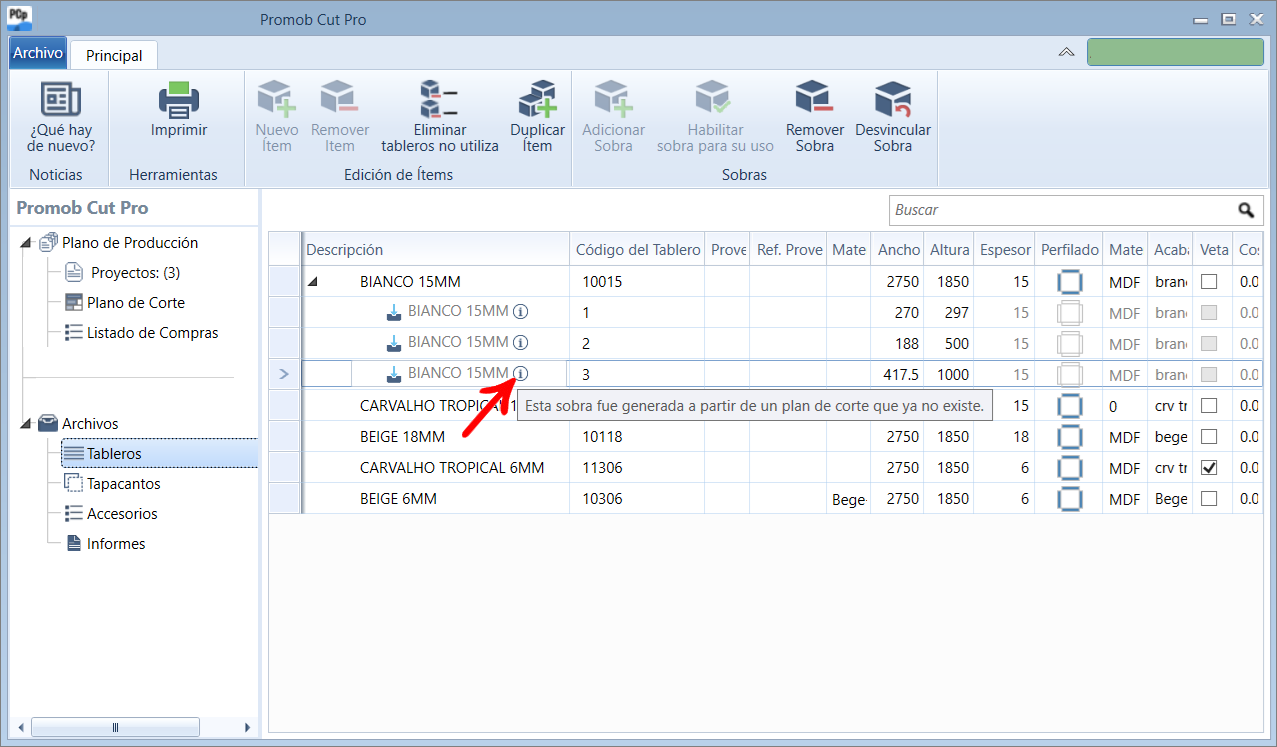
Task: Collapse the Archivos tree node
Action: [25, 424]
